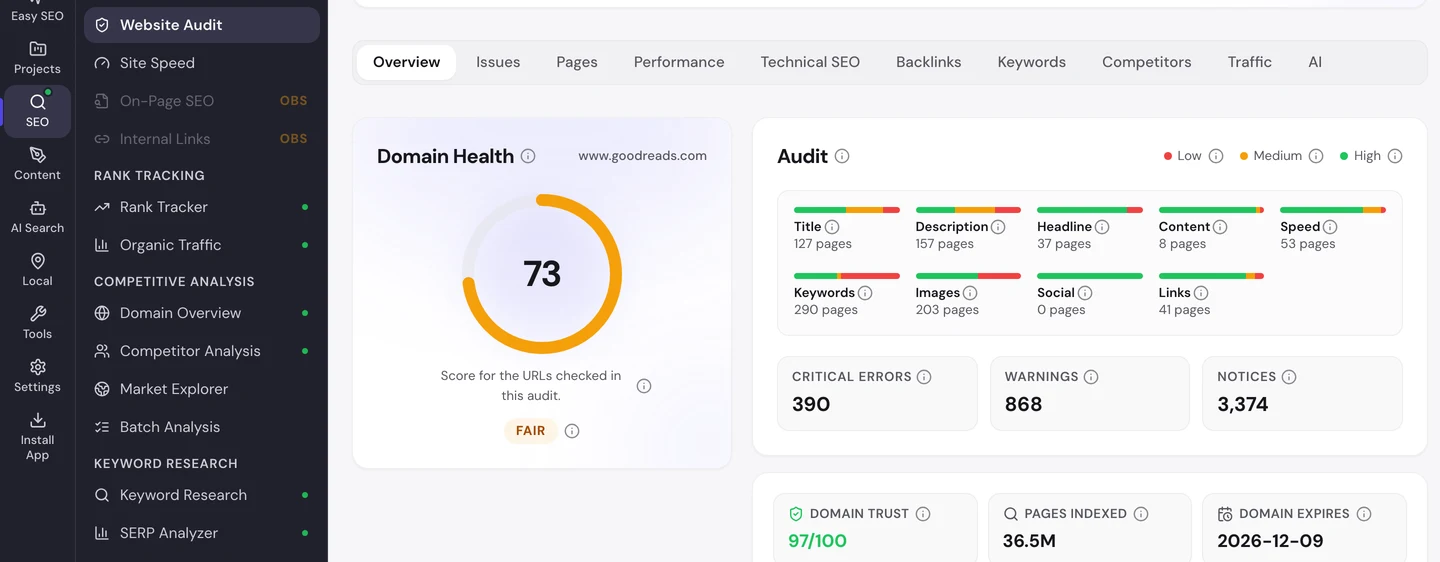Switch to the Overview tab
Image resolution: width=1440 pixels, height=562 pixels.
(406, 62)
